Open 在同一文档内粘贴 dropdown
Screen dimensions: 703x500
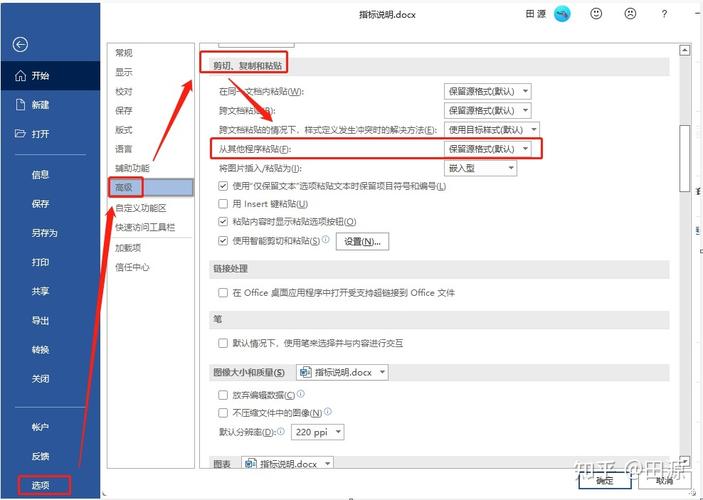[488, 91]
